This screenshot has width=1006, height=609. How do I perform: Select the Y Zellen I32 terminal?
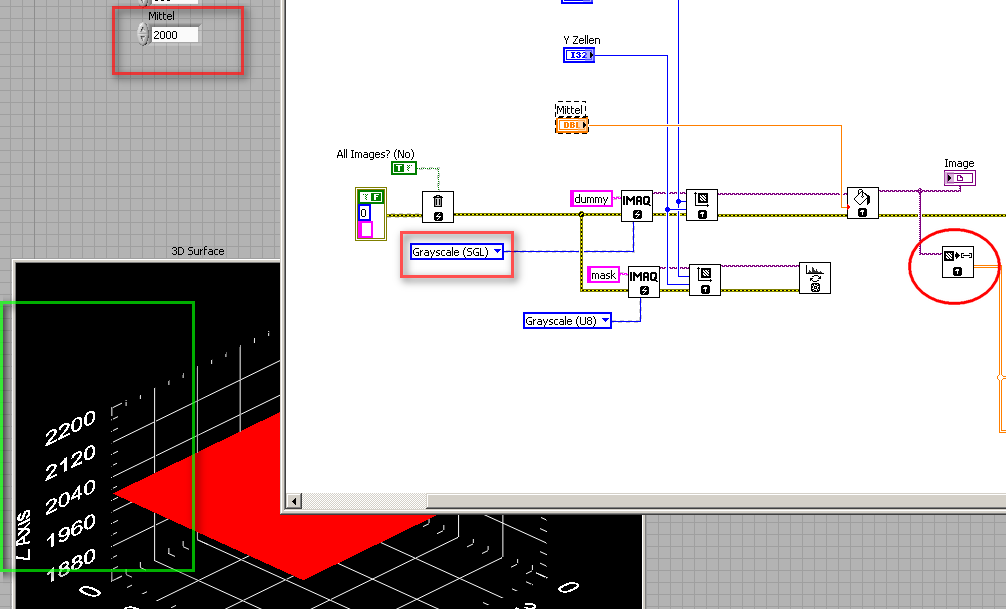[x=579, y=55]
